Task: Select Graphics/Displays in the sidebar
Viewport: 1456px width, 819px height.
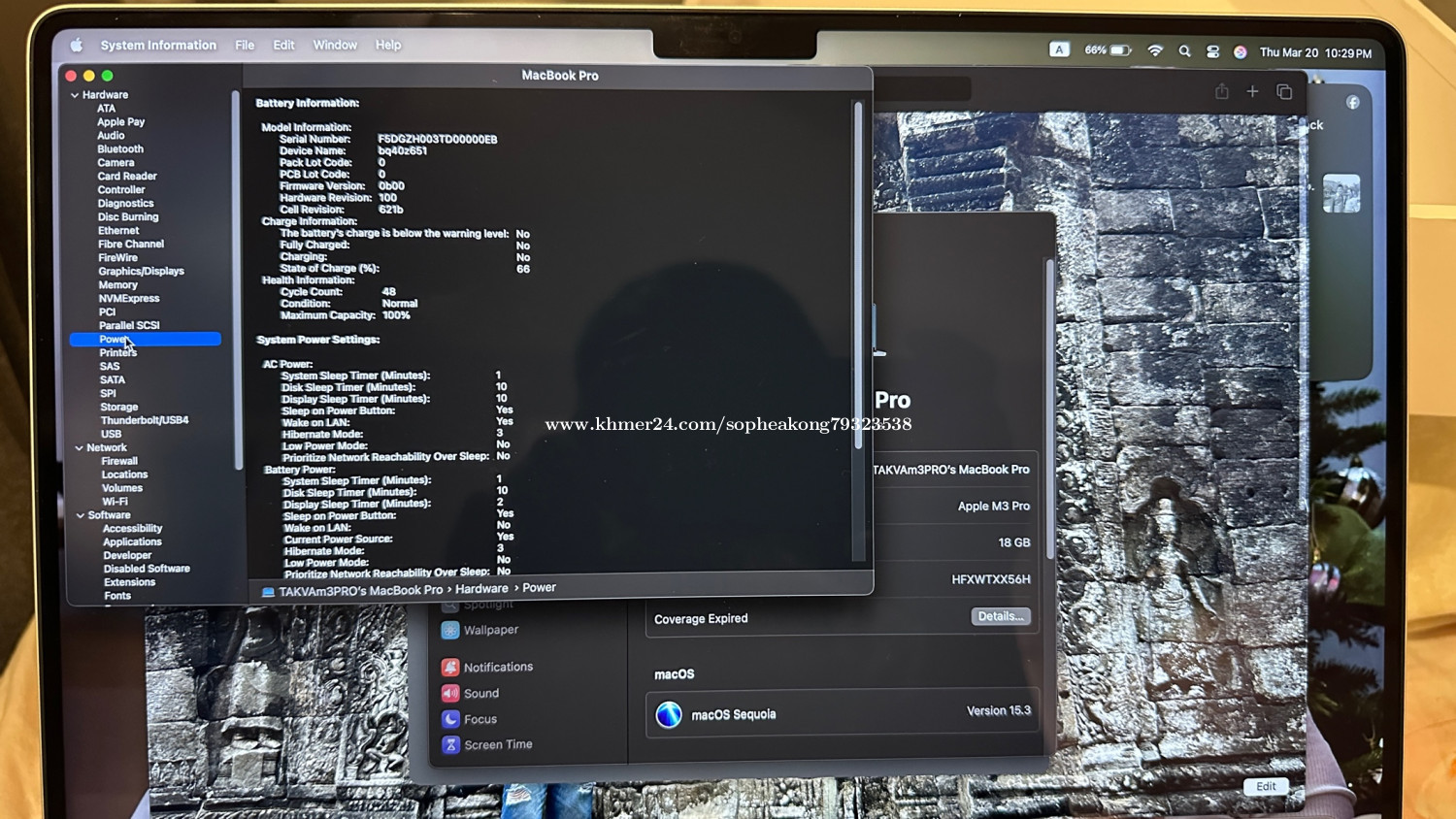Action: click(x=141, y=272)
